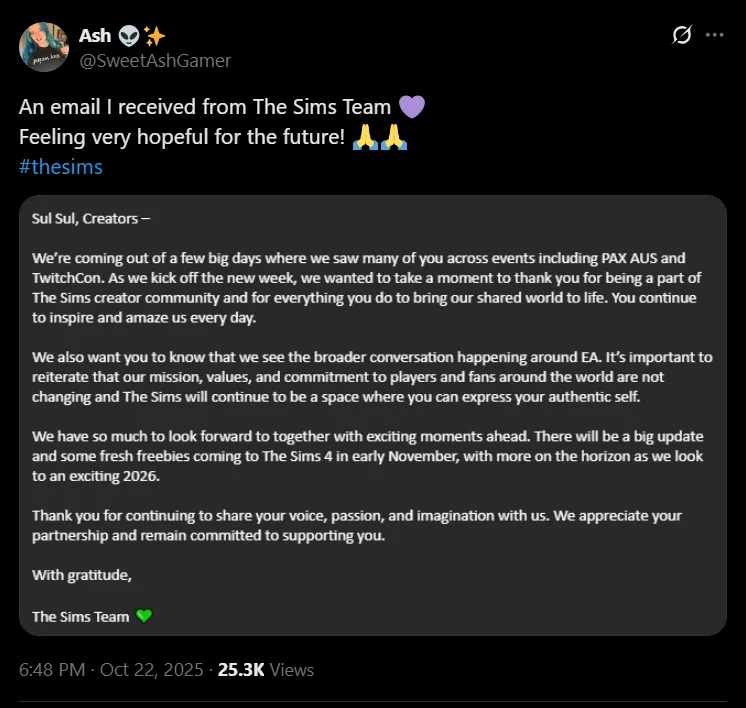
Task: View the 25.3K Views analytics
Action: click(x=267, y=669)
